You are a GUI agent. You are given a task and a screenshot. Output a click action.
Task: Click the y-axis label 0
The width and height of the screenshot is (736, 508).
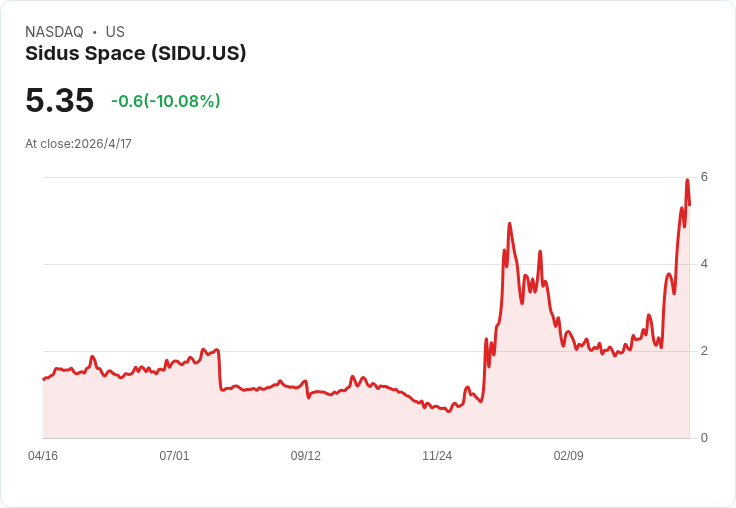click(704, 438)
